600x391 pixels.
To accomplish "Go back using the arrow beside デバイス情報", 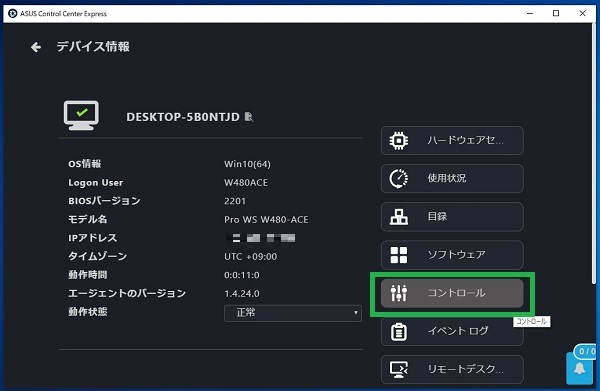I will (x=36, y=47).
